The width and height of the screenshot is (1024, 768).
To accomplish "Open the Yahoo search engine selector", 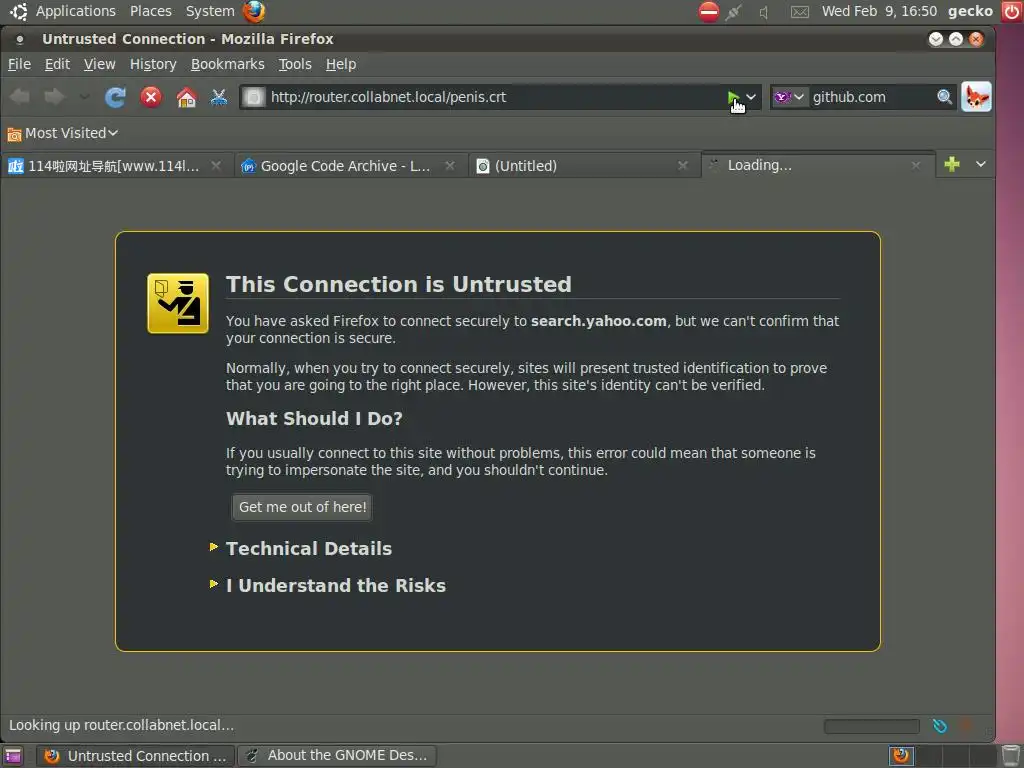I will click(789, 97).
